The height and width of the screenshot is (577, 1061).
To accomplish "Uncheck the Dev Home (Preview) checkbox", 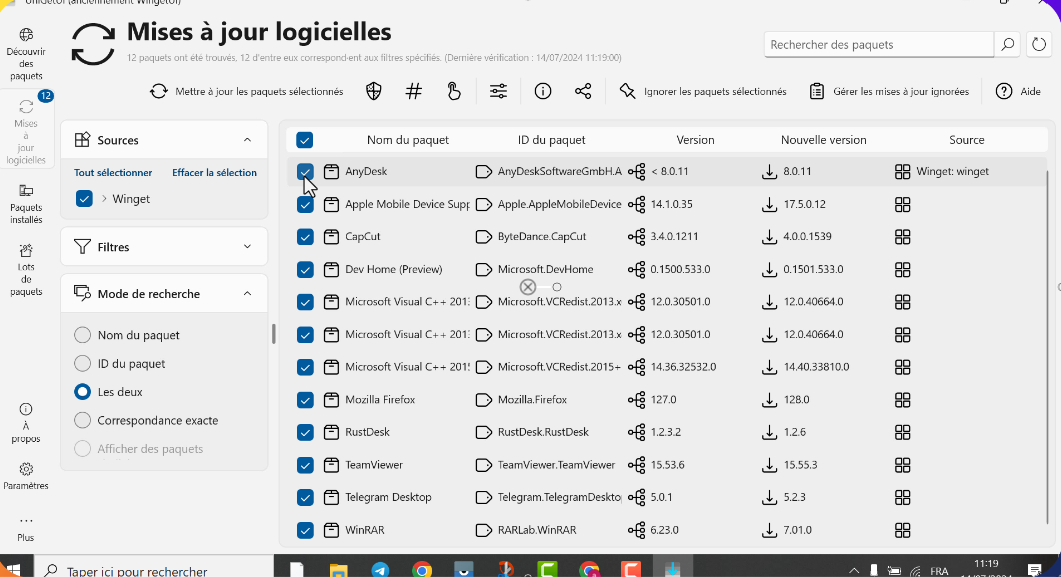I will pyautogui.click(x=305, y=269).
